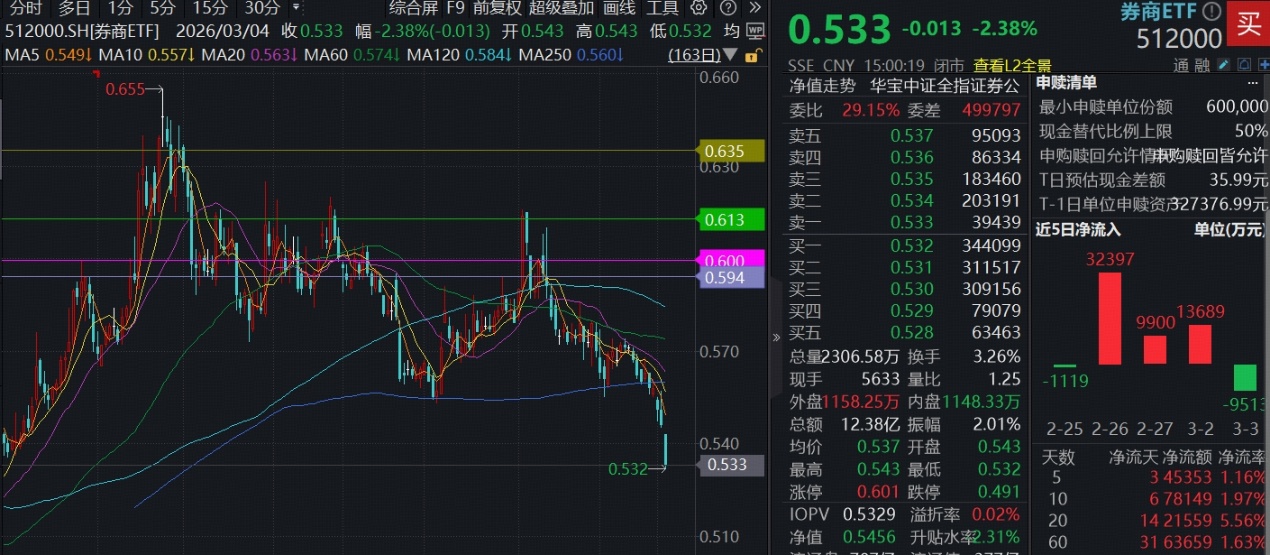
Task: Toggle 超级叠加 overlay option
Action: tap(561, 8)
